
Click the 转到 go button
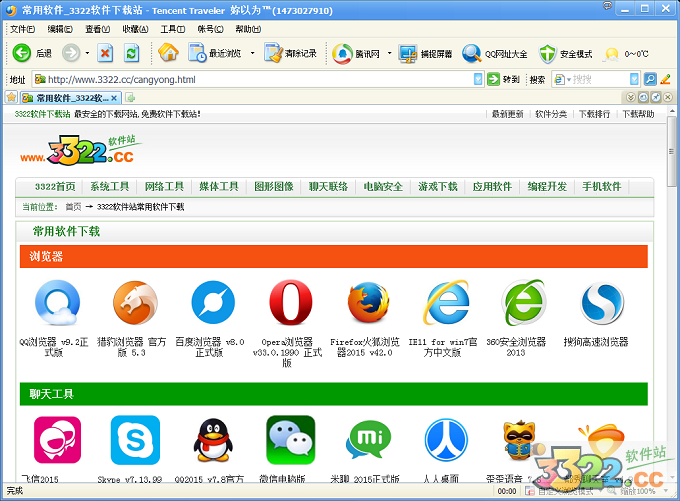(x=505, y=80)
